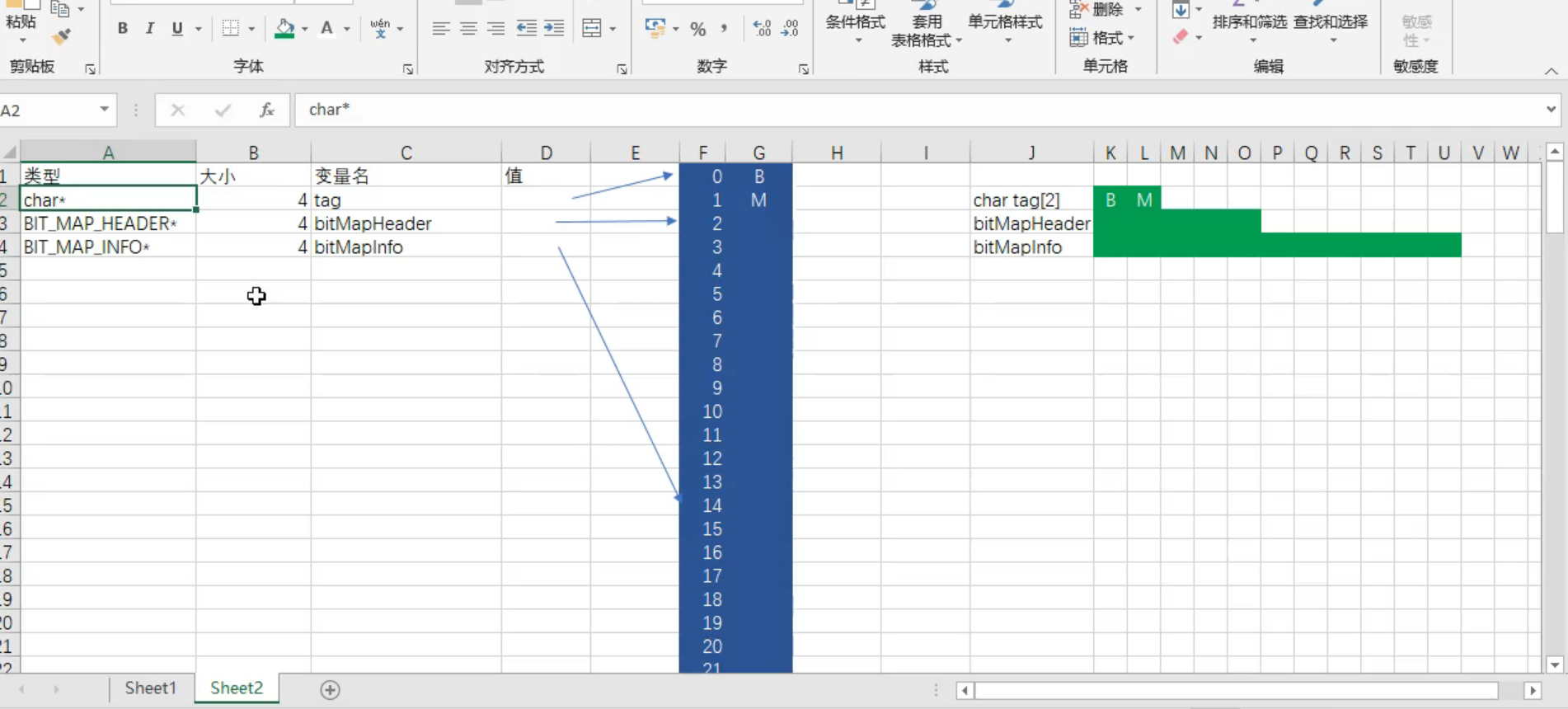Viewport: 1568px width, 709px height.
Task: Decrease the indent
Action: tap(526, 29)
